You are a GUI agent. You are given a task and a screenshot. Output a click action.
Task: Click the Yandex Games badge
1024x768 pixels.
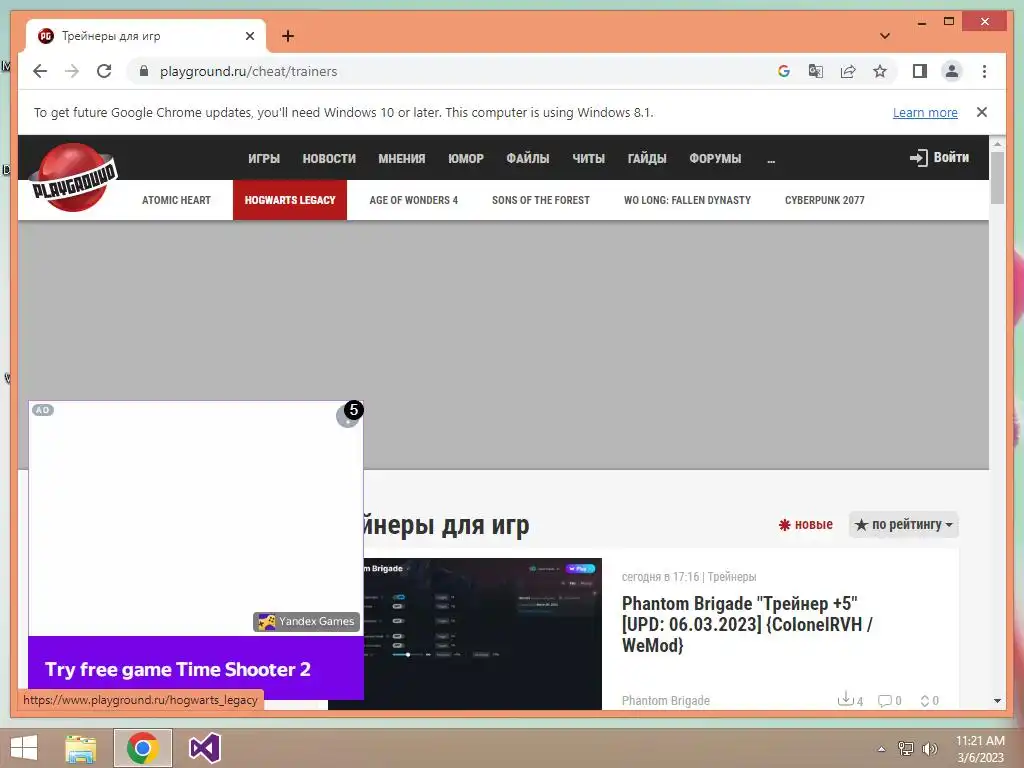[306, 622]
